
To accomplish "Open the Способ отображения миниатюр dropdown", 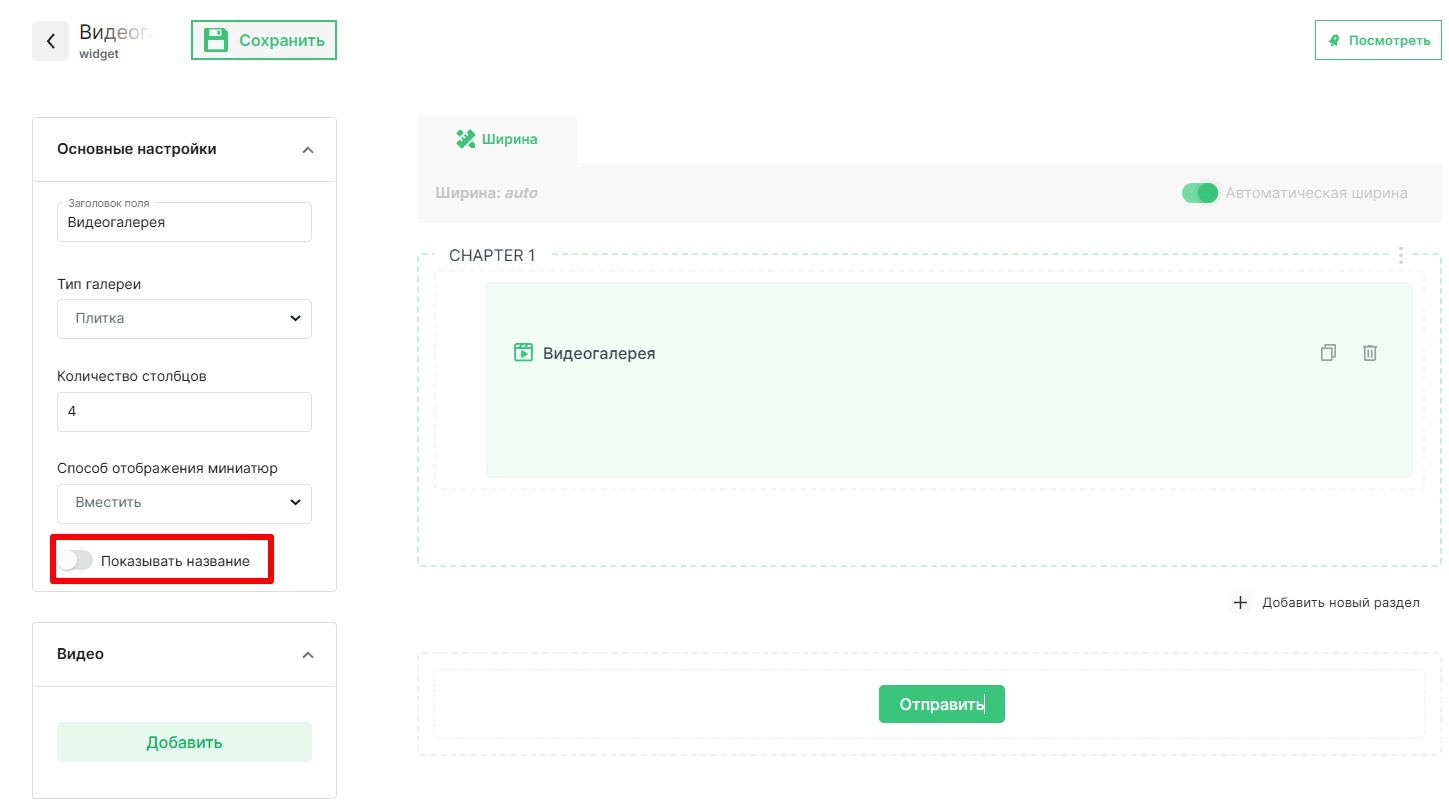I will 184,503.
